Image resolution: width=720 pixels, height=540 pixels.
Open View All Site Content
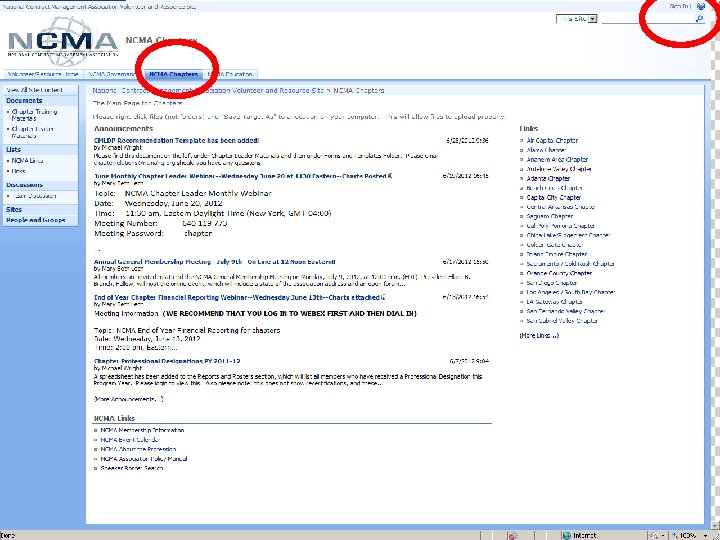pos(34,90)
